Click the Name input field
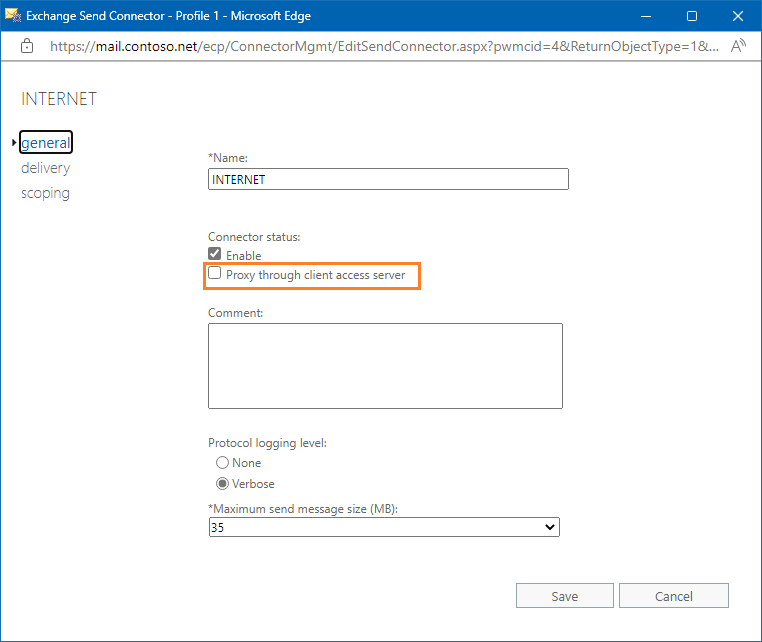Viewport: 762px width, 642px height. [x=388, y=179]
